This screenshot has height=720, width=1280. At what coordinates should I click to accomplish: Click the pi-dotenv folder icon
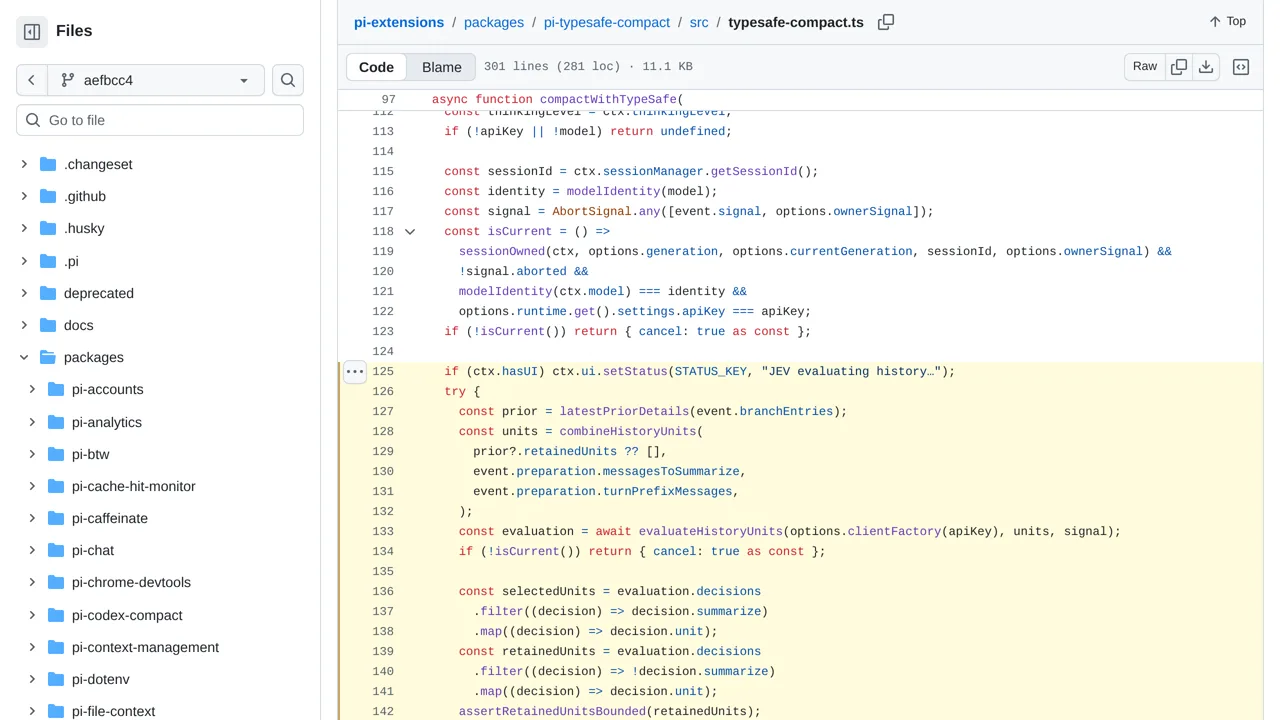[56, 679]
